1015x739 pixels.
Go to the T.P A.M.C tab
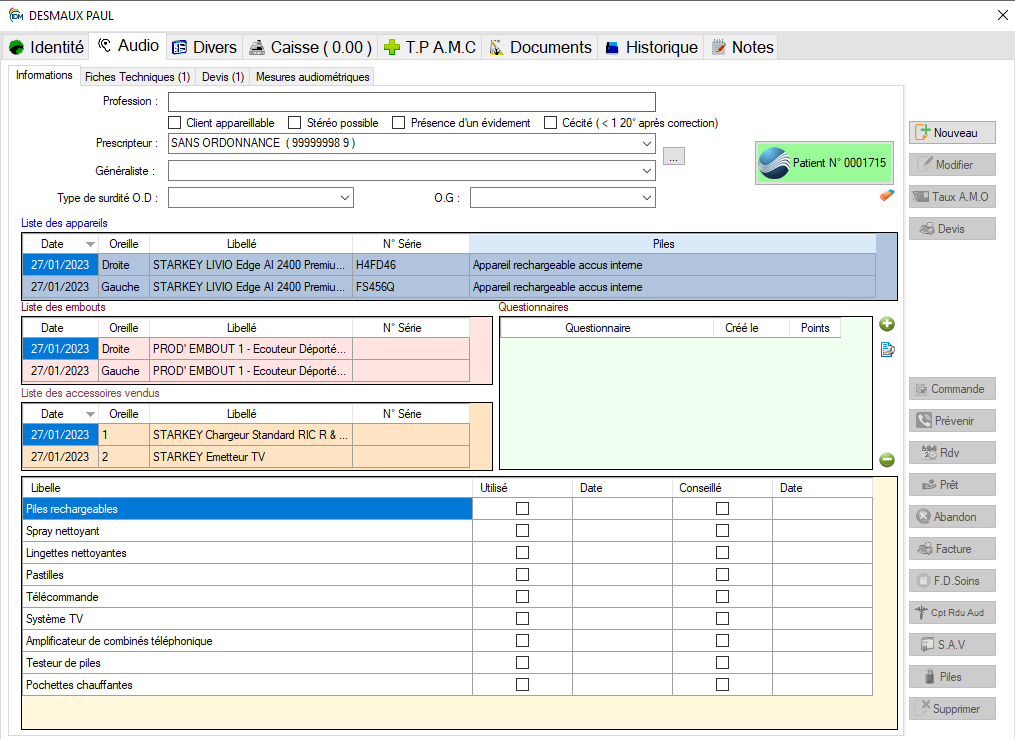click(x=430, y=47)
